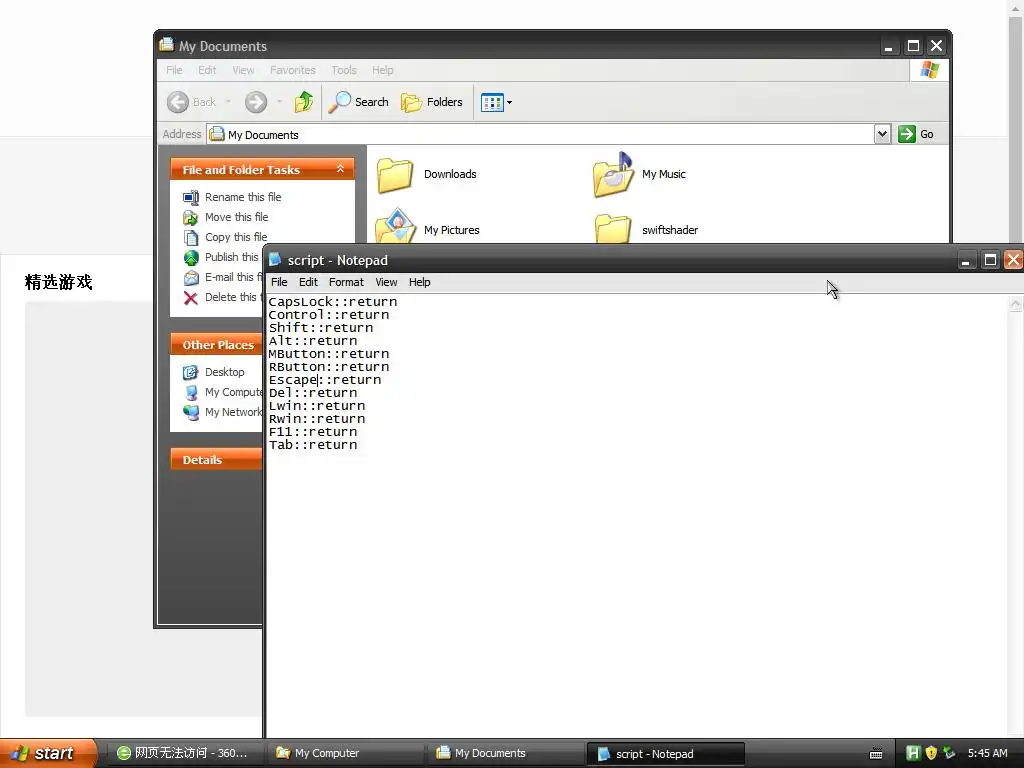Click the Publish this file globe icon
Image resolution: width=1024 pixels, height=768 pixels.
click(191, 257)
